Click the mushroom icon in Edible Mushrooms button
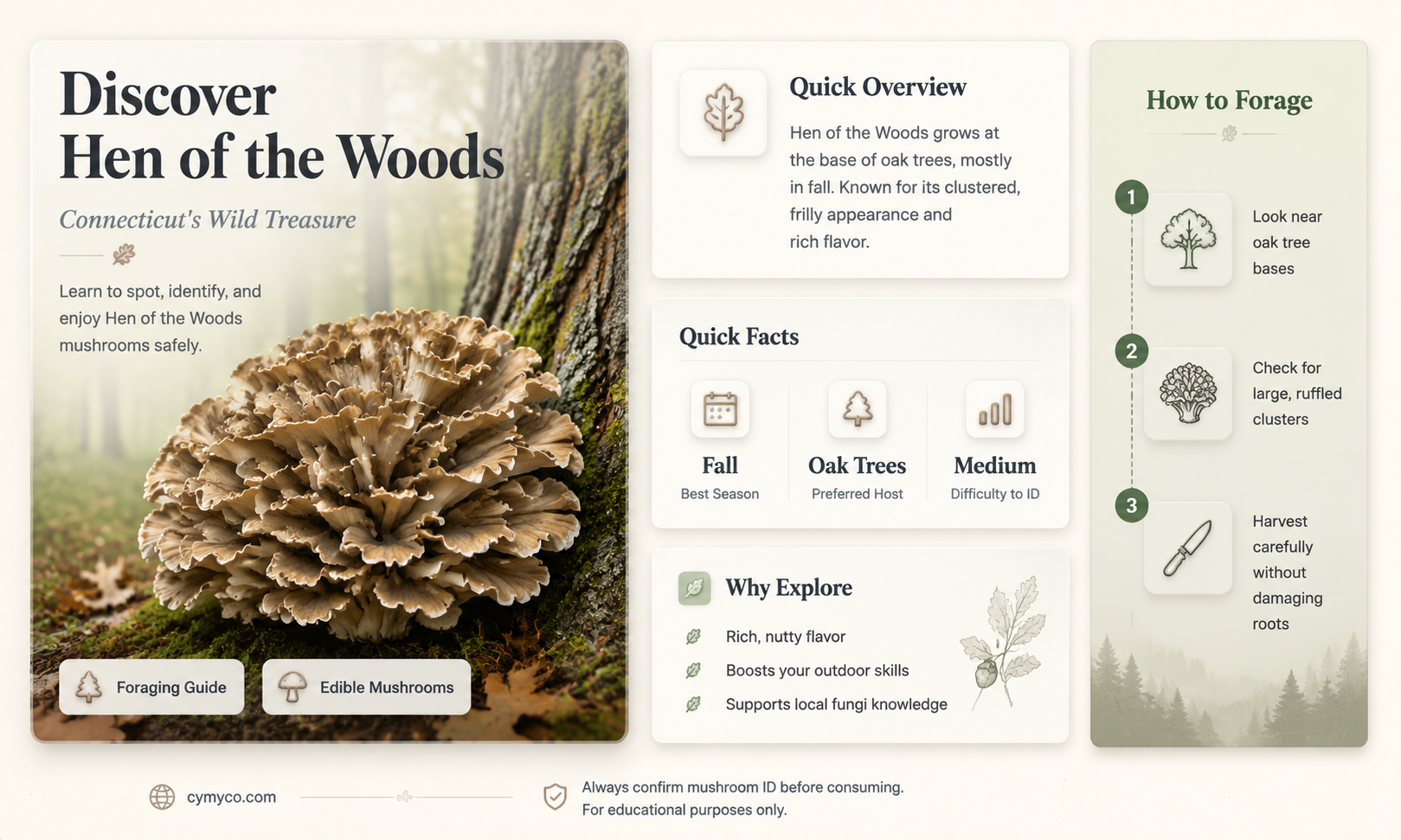 292,687
